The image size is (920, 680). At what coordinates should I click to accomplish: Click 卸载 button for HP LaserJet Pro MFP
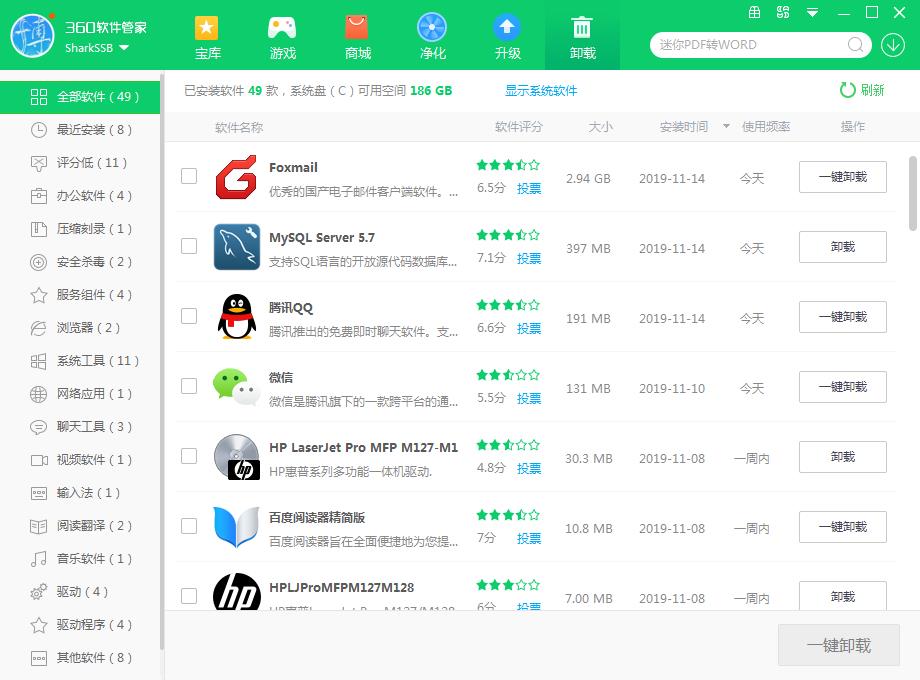[x=843, y=456]
